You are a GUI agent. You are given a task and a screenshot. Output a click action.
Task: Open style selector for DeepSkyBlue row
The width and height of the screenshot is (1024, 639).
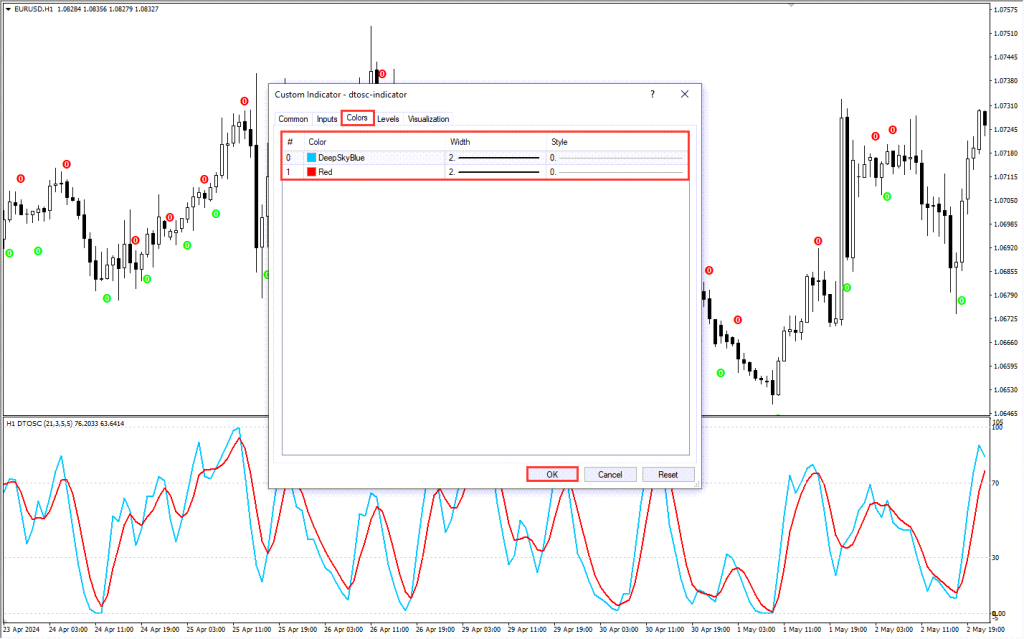point(617,157)
